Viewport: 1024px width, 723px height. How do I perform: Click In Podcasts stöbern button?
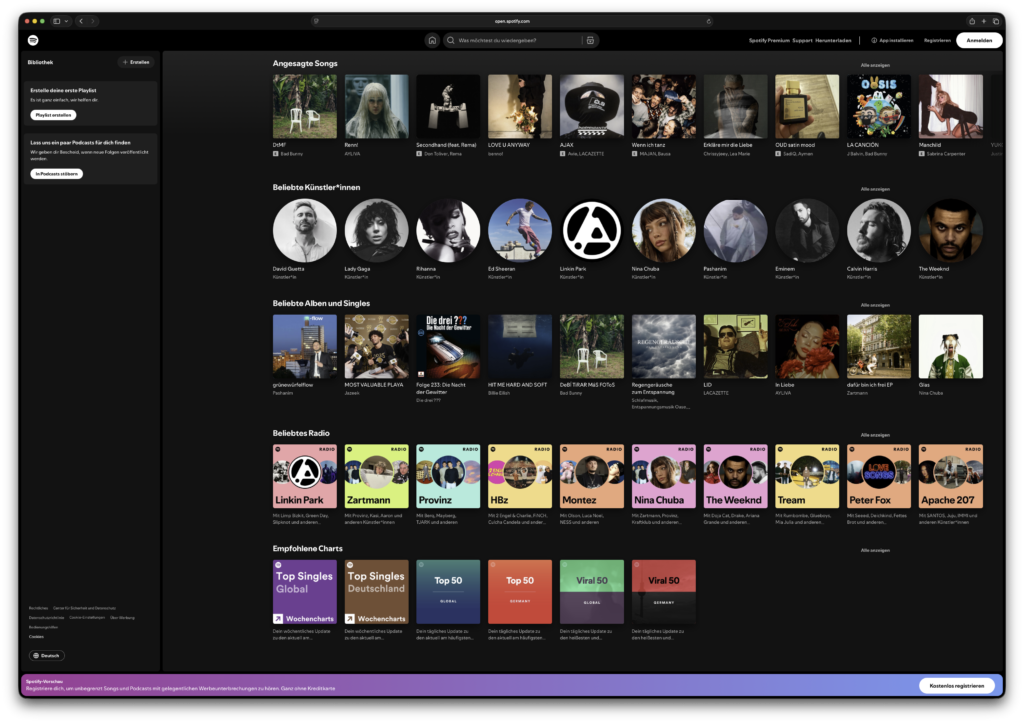tap(57, 174)
